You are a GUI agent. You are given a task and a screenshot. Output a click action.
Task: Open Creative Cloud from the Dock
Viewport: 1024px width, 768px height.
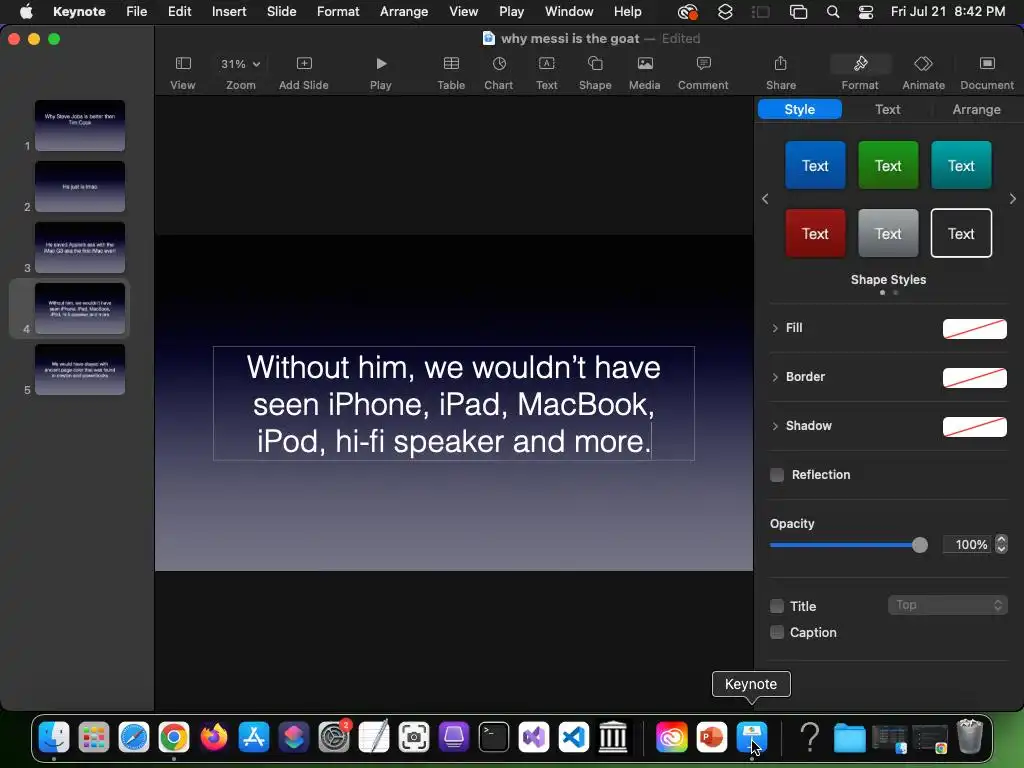click(x=672, y=737)
